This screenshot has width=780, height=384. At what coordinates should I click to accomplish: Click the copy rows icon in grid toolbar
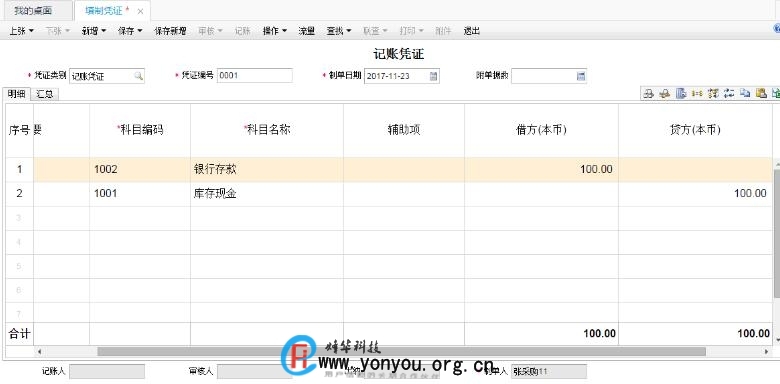pos(745,93)
